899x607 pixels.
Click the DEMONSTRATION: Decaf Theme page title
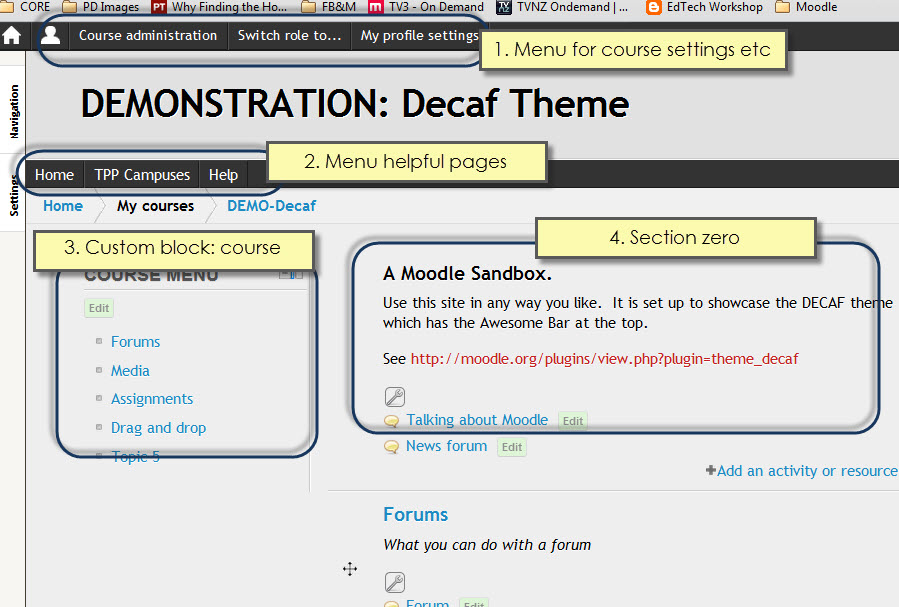point(355,104)
